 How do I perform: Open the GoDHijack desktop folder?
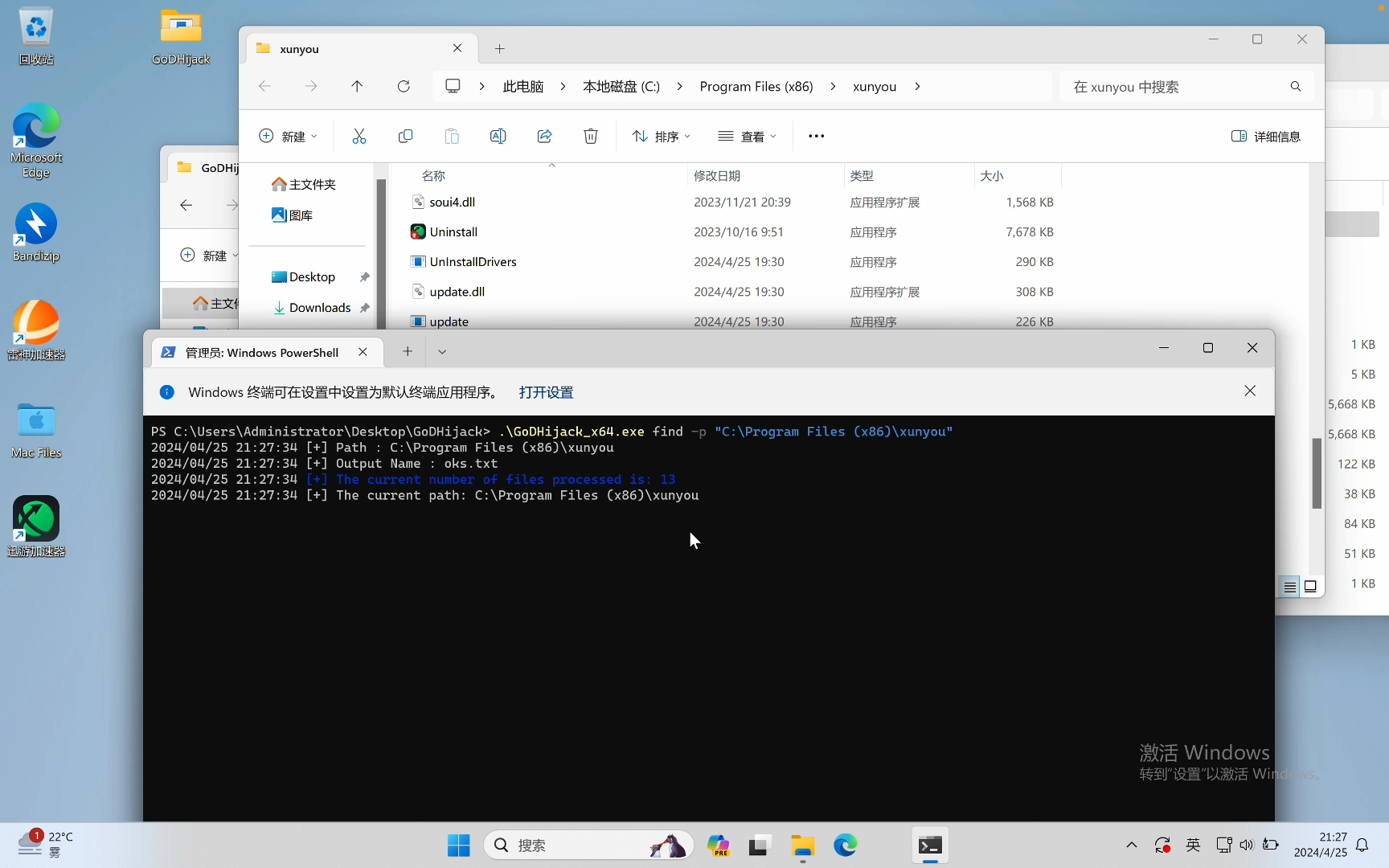point(181,36)
